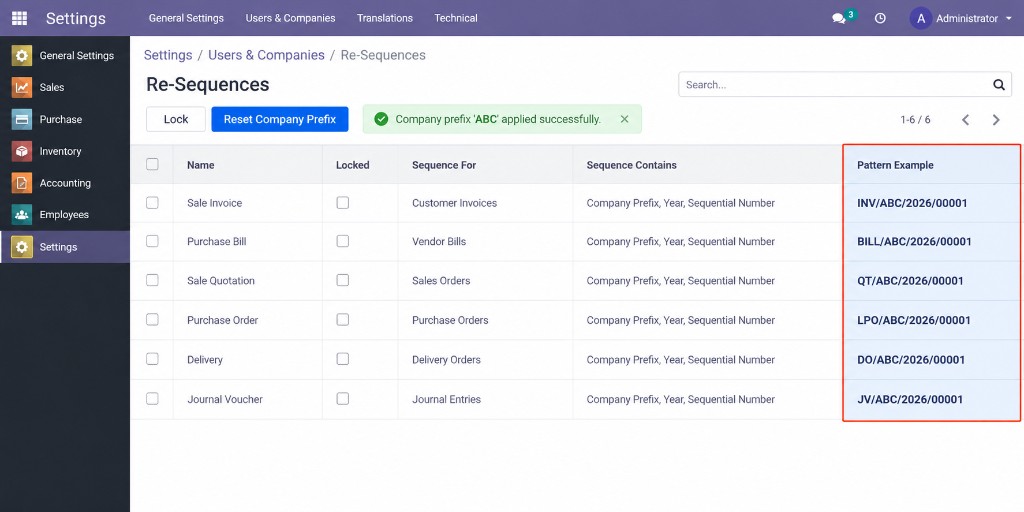Click the Settings breadcrumb link
Viewport: 1024px width, 512px height.
click(168, 55)
